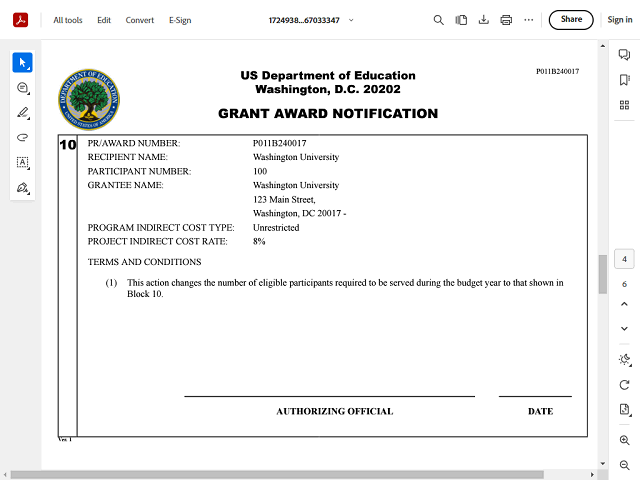640x480 pixels.
Task: Click the AUTHORIZING OFFICIAL label
Action: coord(335,411)
